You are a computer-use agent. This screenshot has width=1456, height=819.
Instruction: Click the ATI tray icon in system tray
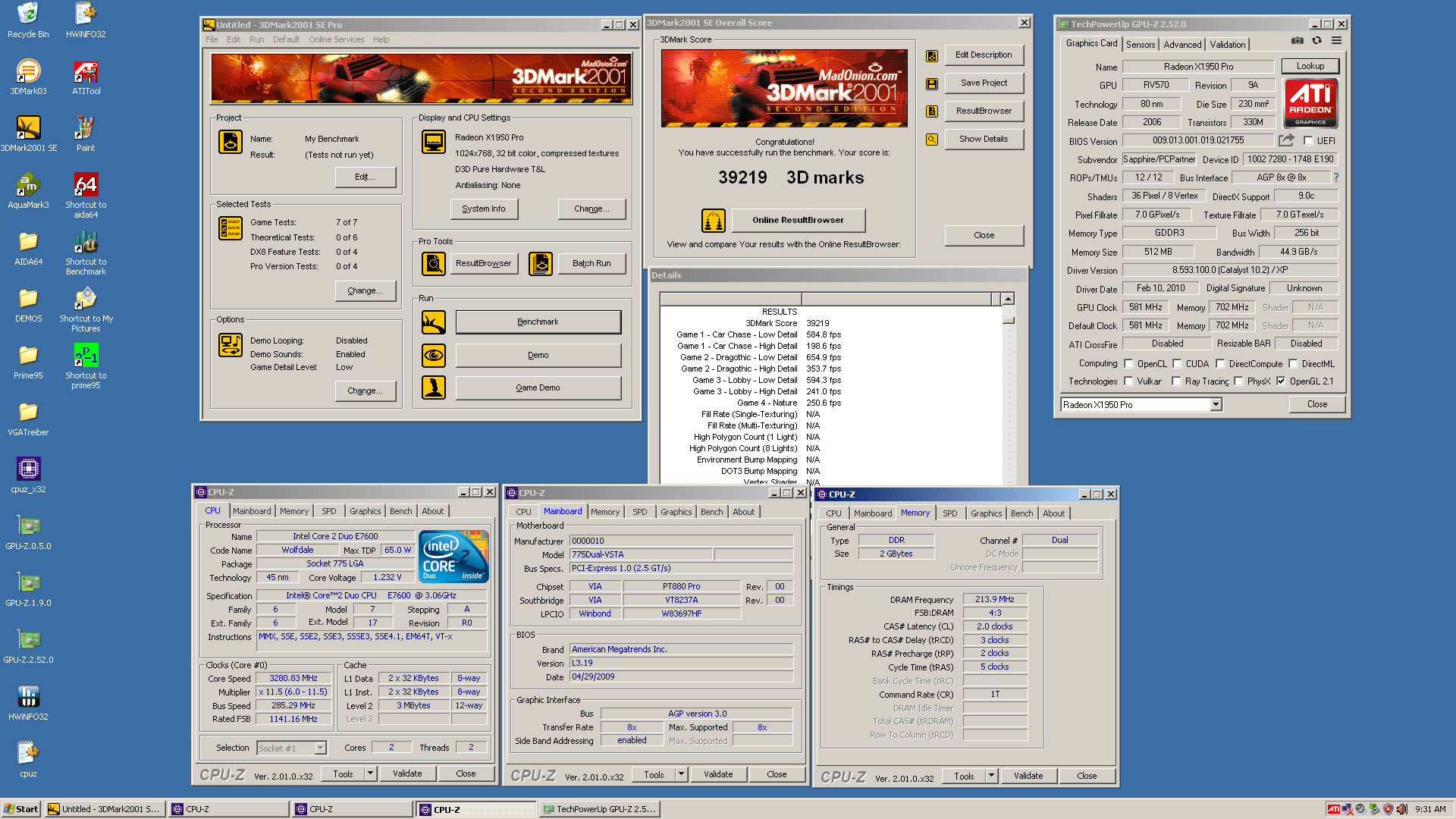1333,809
